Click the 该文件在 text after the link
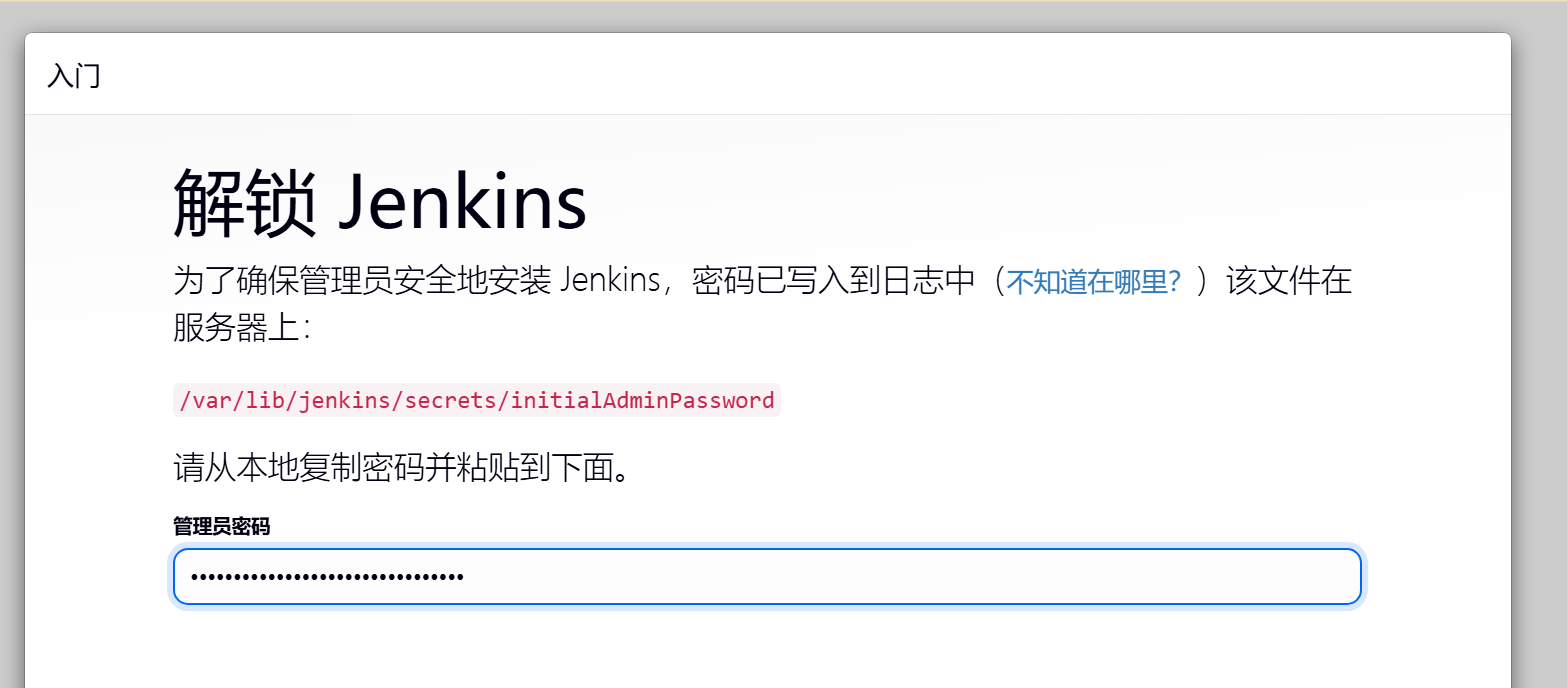 click(1289, 281)
